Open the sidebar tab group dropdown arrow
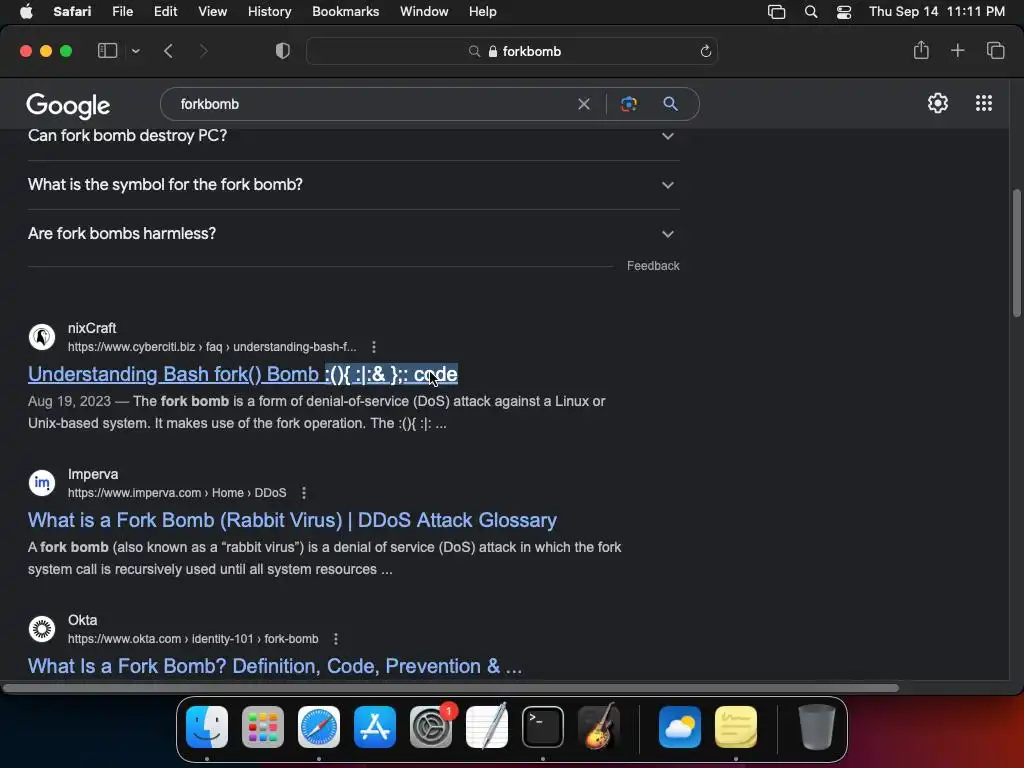This screenshot has height=768, width=1024. pyautogui.click(x=135, y=51)
